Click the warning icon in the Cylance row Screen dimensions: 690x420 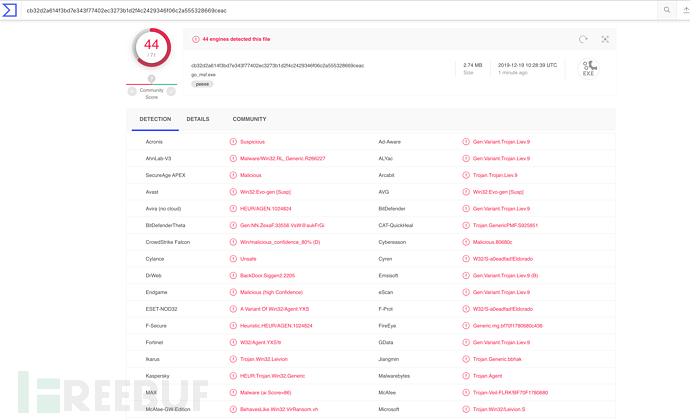coord(233,259)
